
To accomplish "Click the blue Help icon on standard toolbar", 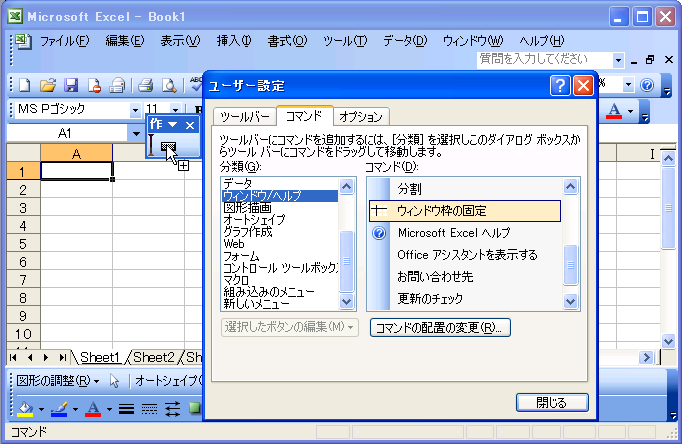I will [x=647, y=85].
